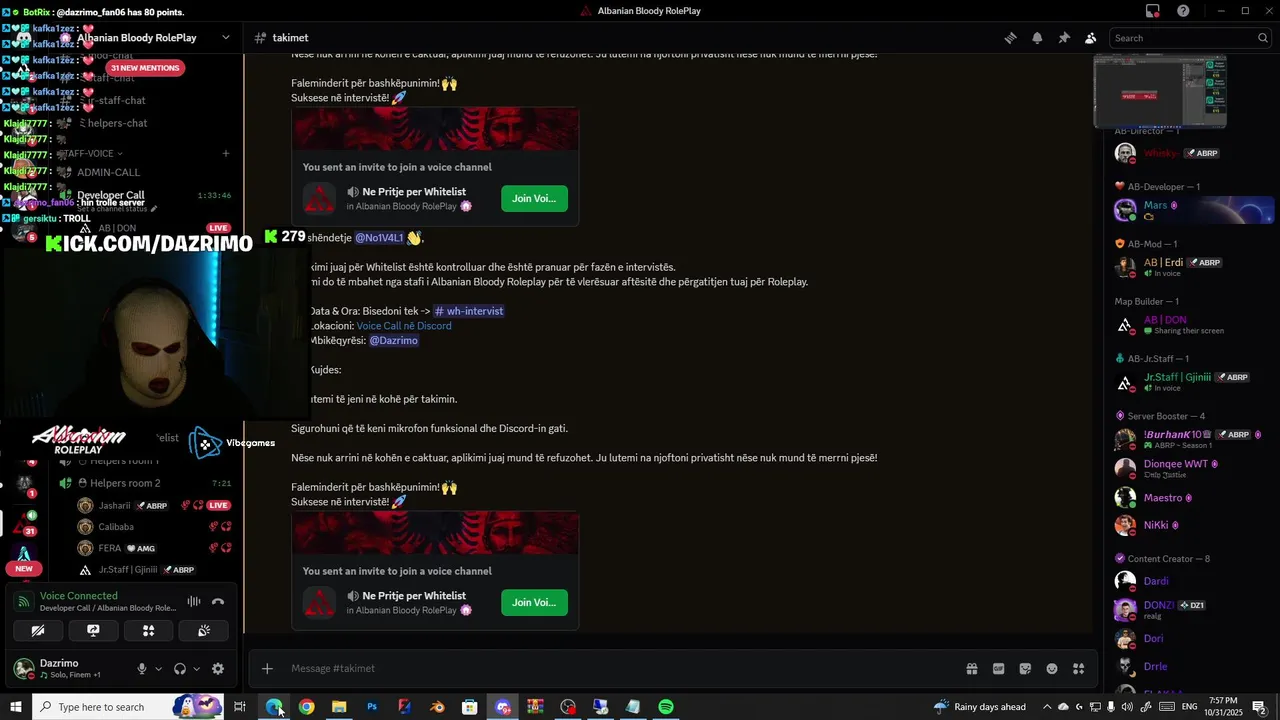1280x720 pixels.
Task: Jump to 31 New Mentions
Action: point(145,68)
